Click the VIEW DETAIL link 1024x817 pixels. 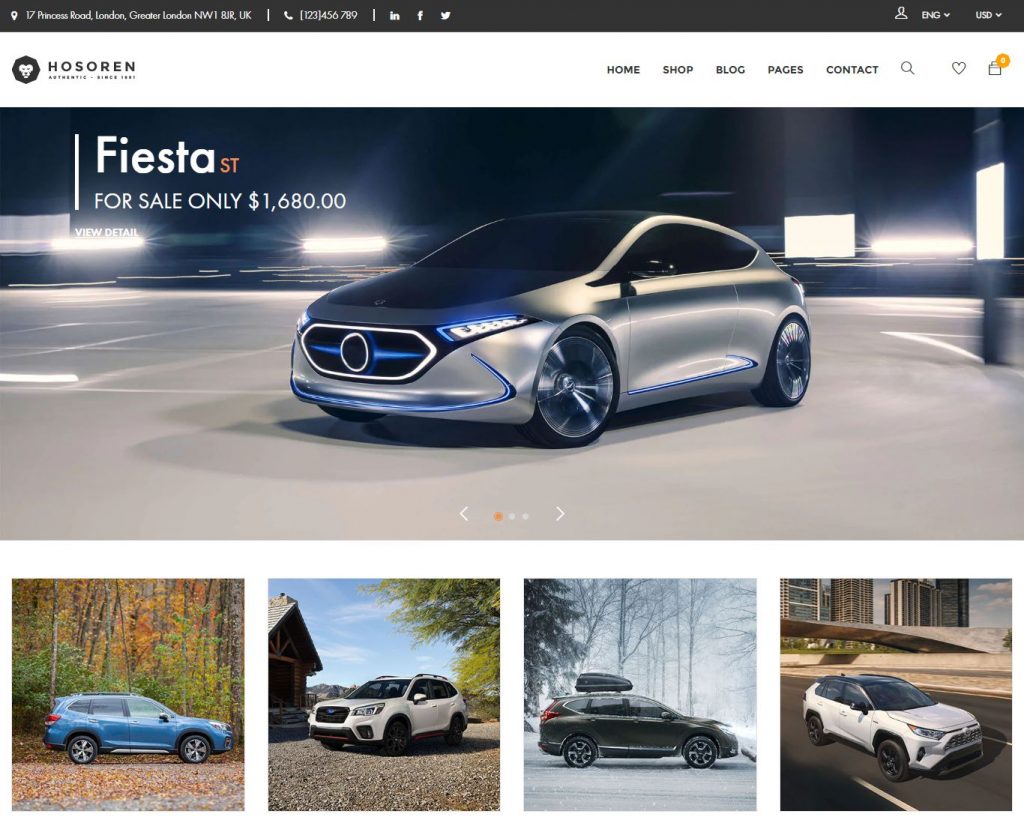coord(105,232)
